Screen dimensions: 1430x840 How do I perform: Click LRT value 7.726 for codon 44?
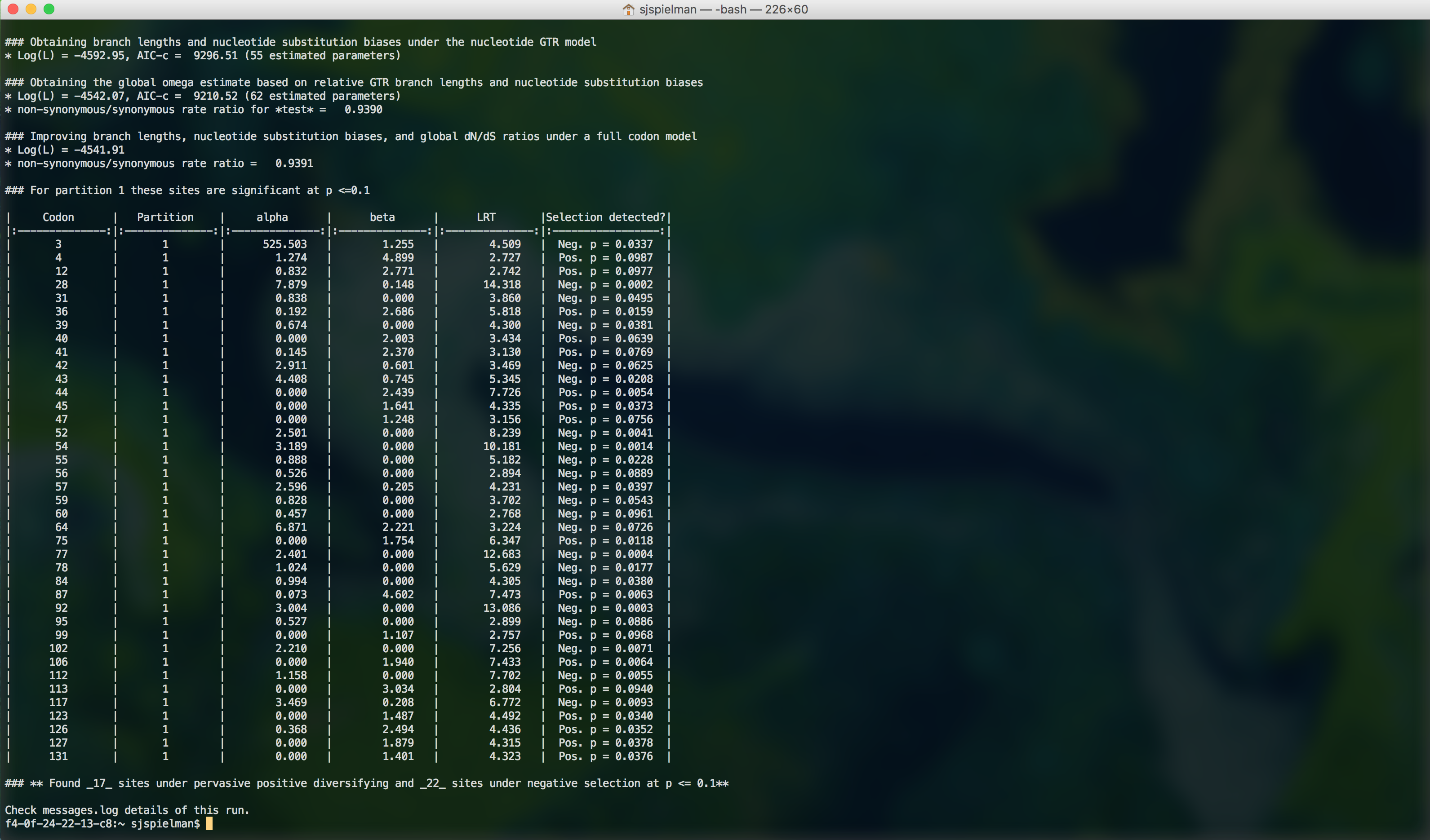505,393
